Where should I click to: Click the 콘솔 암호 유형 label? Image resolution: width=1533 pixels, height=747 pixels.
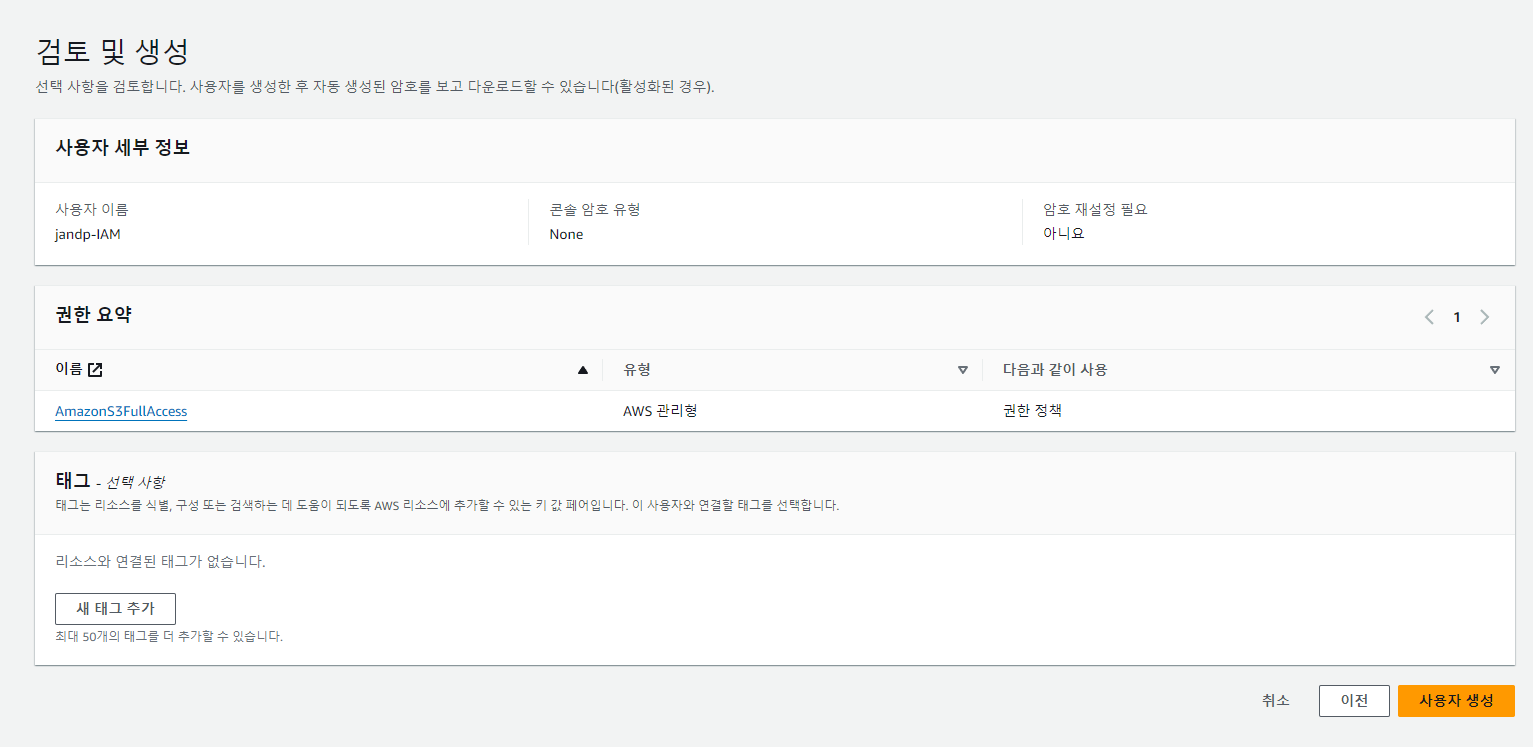click(x=595, y=210)
